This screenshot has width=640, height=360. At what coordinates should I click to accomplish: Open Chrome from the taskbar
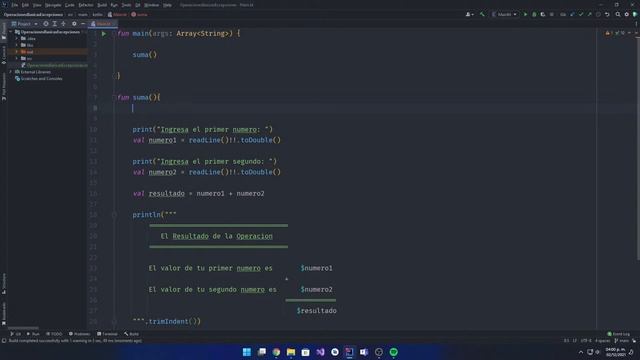click(x=276, y=352)
